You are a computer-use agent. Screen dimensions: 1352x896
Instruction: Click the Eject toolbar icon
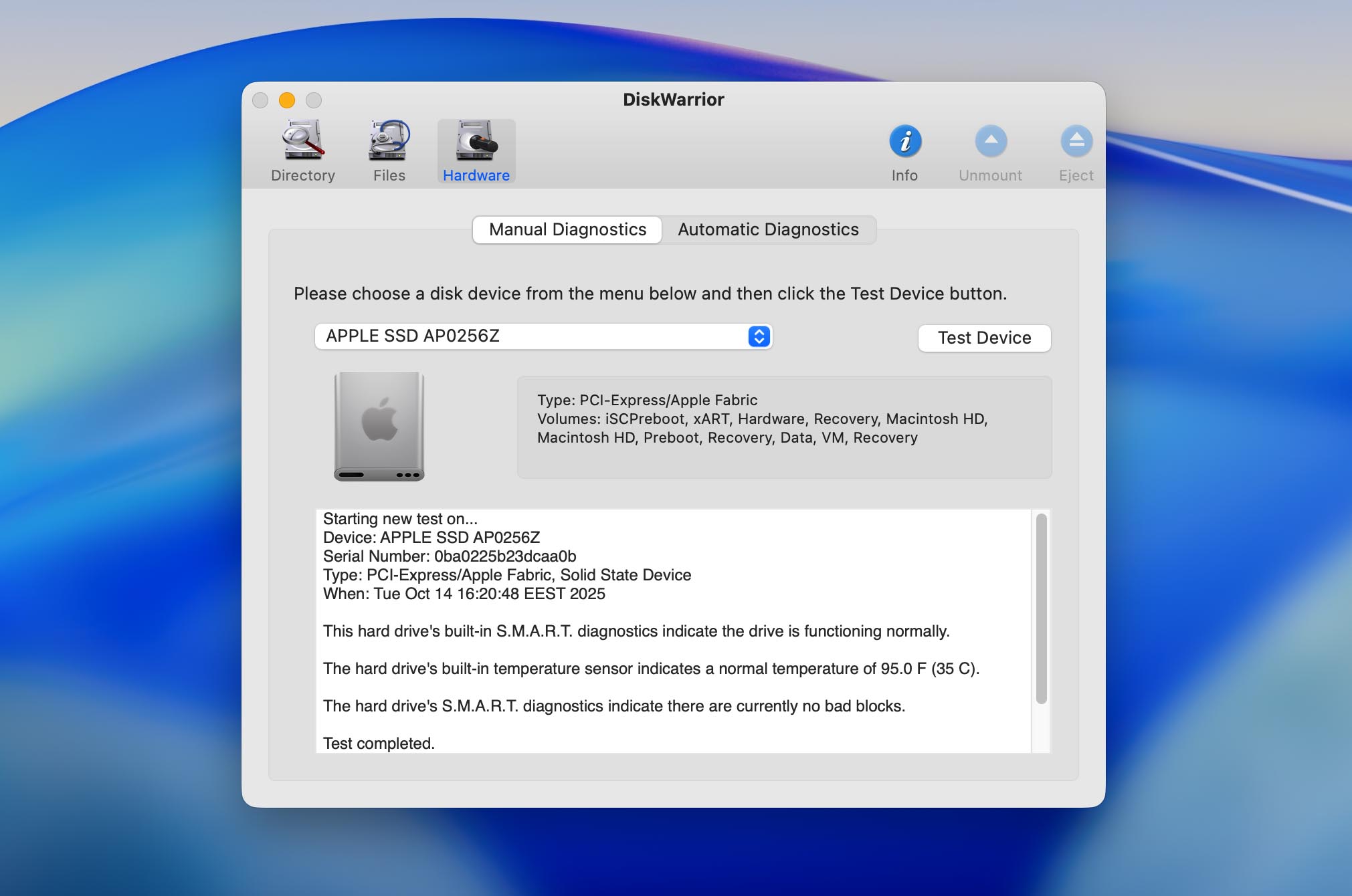1076,141
